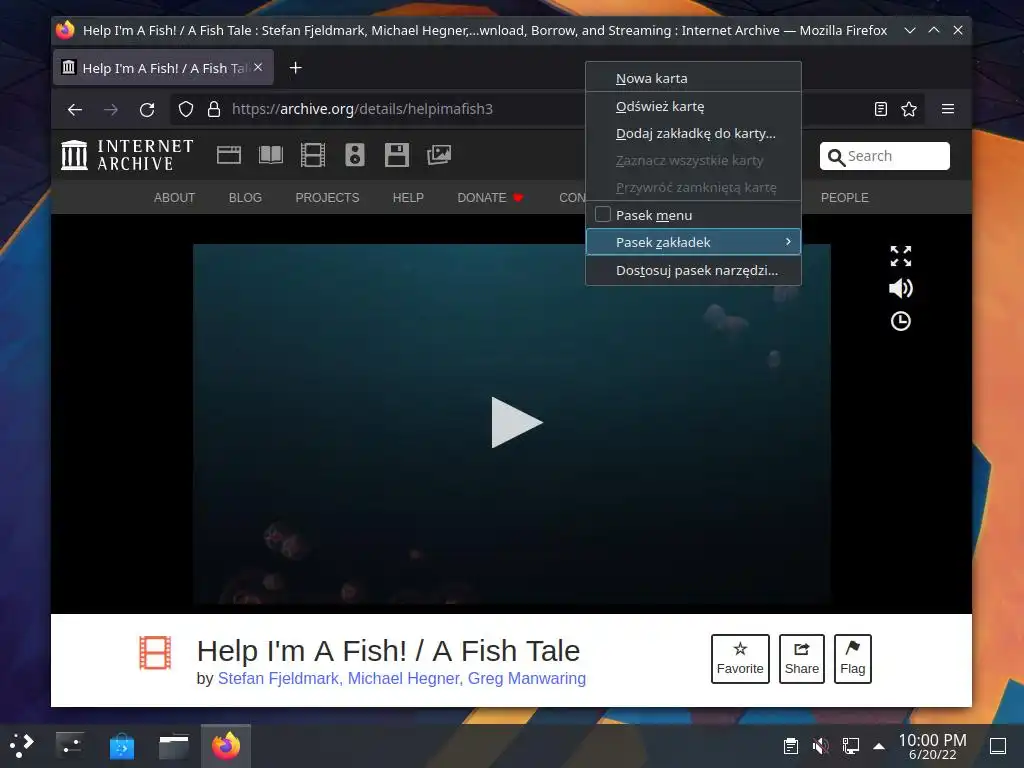
Task: Click the Flag button
Action: 852,658
